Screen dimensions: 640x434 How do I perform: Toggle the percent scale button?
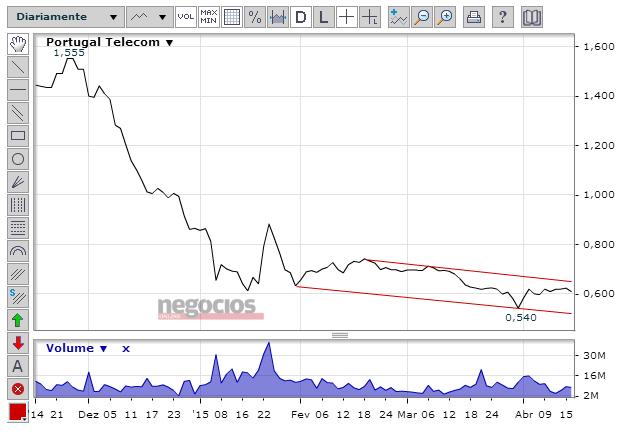(x=255, y=17)
